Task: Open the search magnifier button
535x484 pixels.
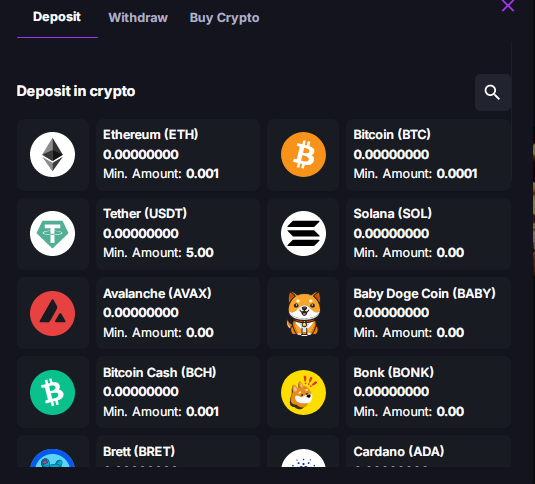Action: coord(493,92)
